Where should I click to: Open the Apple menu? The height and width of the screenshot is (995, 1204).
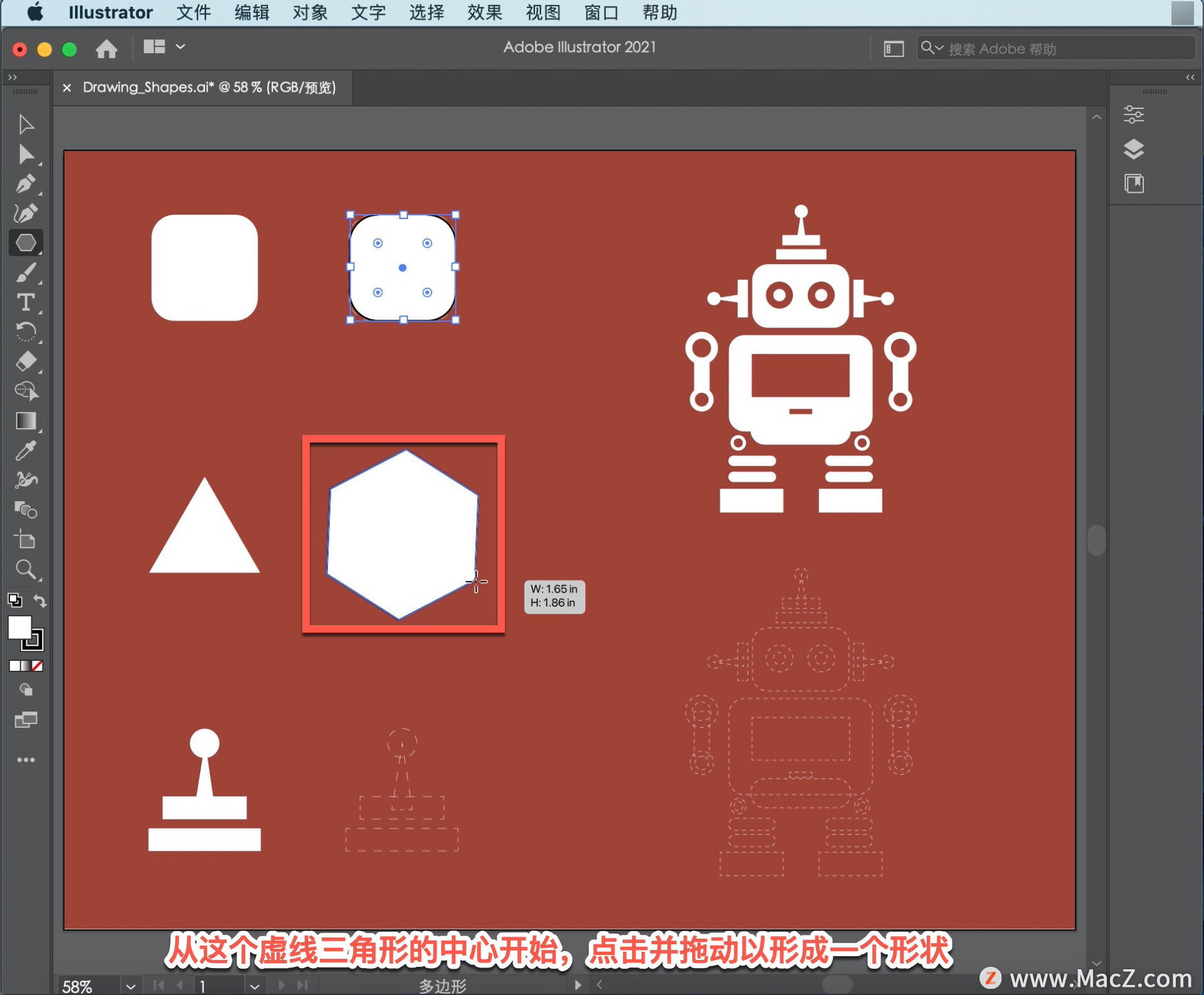36,13
